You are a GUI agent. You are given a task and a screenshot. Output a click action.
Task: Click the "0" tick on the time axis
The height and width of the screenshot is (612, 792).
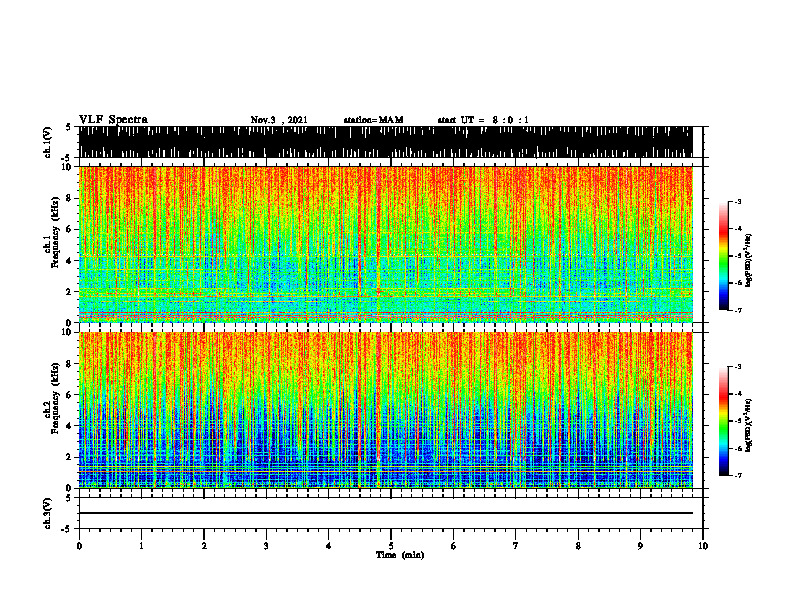[x=79, y=546]
